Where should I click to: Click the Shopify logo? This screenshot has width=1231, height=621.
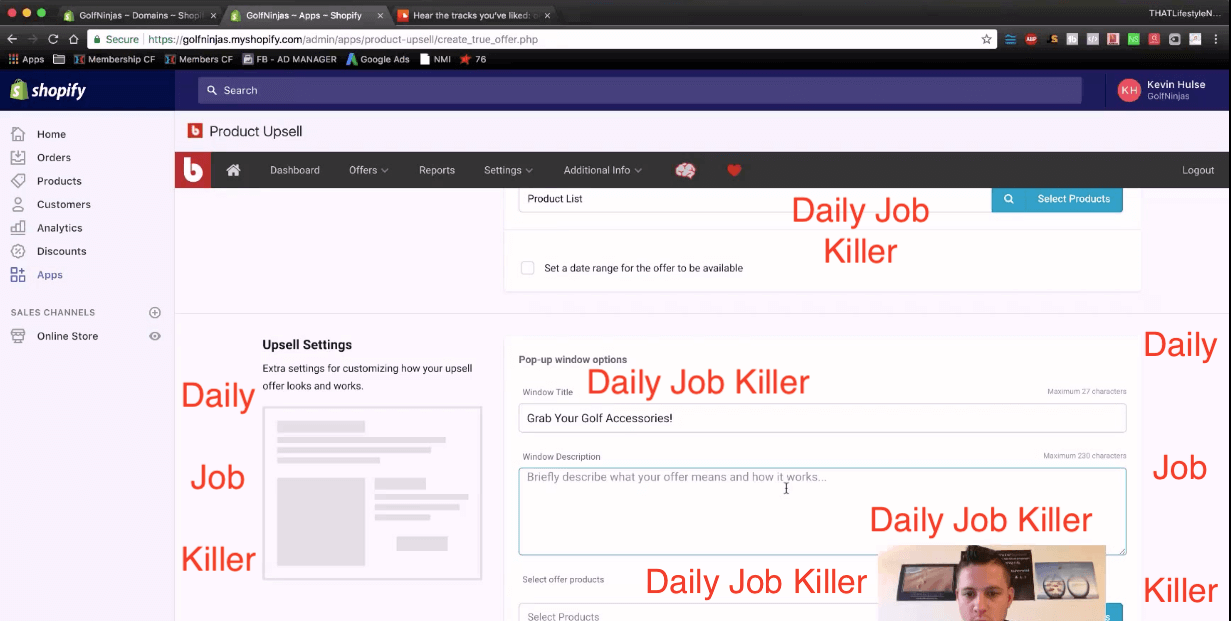click(x=48, y=90)
